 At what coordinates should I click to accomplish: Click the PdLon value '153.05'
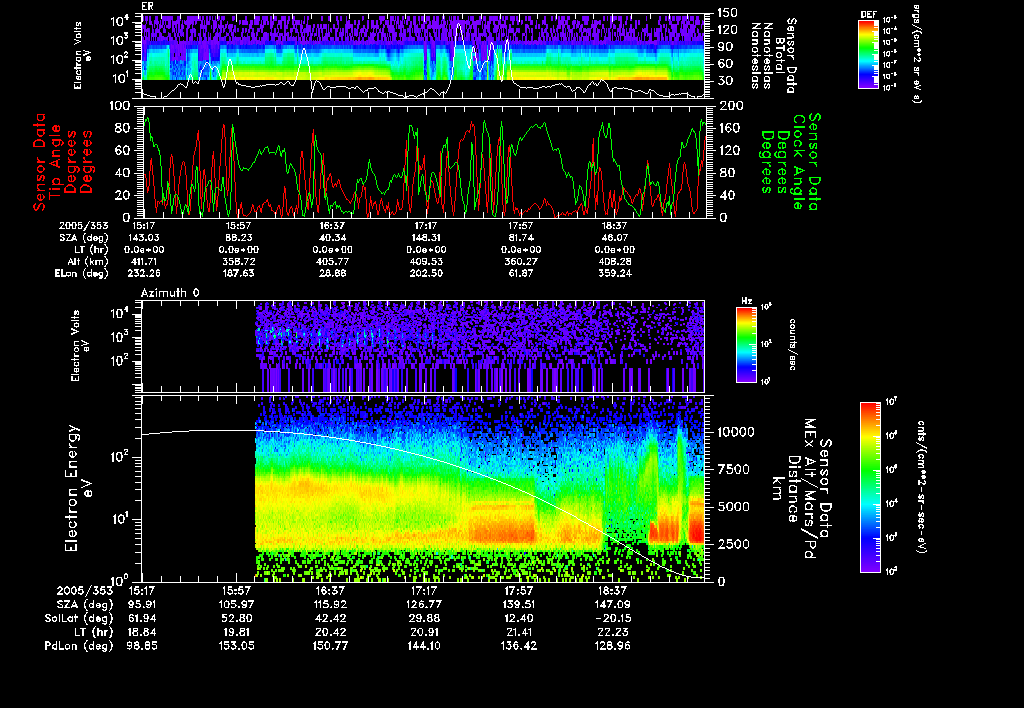236,645
